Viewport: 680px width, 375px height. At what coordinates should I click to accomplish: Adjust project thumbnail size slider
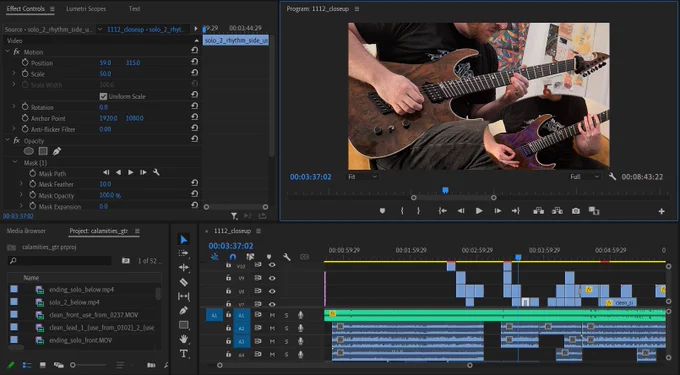[x=73, y=365]
